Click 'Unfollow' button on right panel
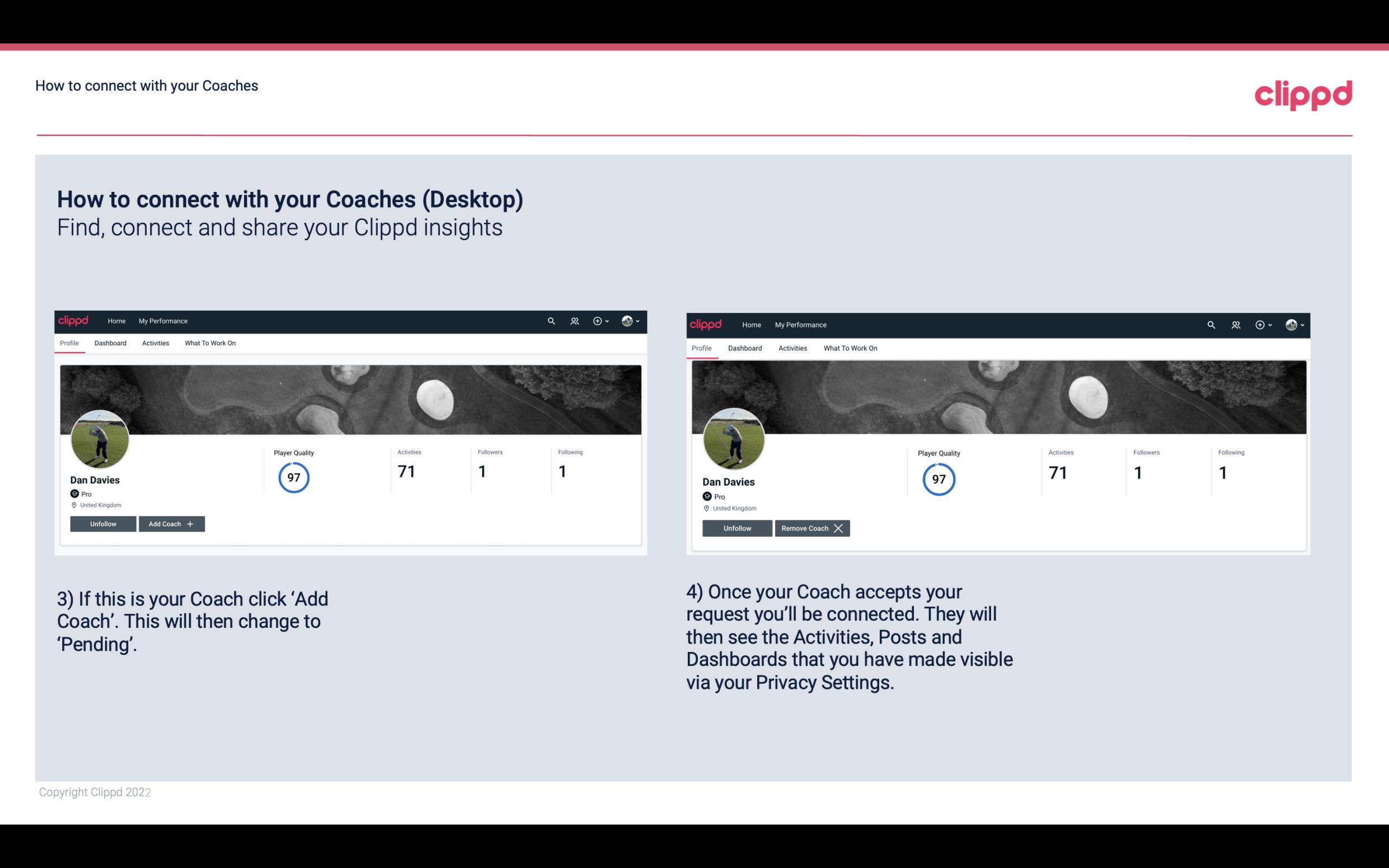 click(737, 527)
